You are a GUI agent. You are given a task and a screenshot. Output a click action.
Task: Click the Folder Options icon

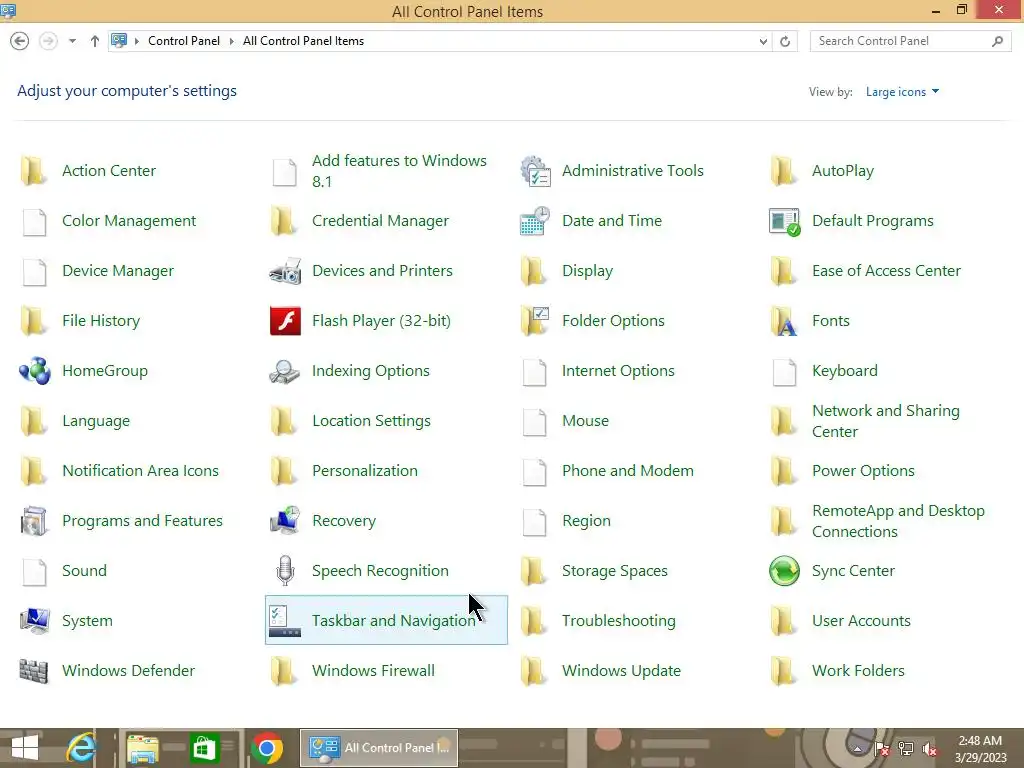(x=535, y=321)
